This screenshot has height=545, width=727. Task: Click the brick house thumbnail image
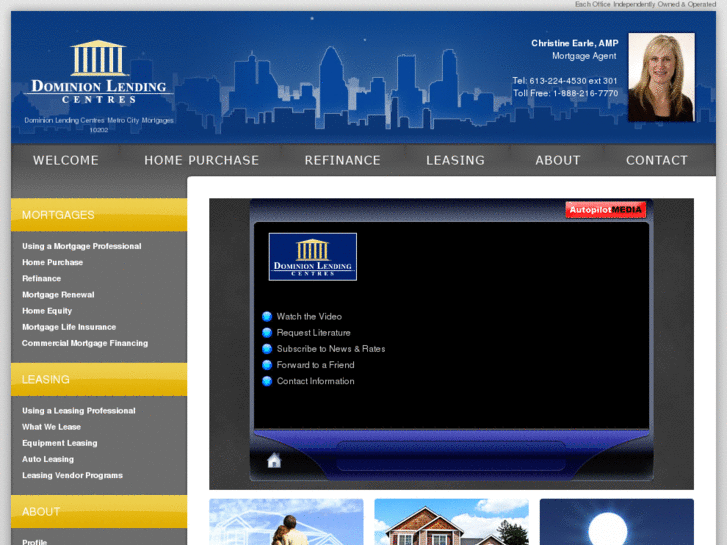[452, 522]
